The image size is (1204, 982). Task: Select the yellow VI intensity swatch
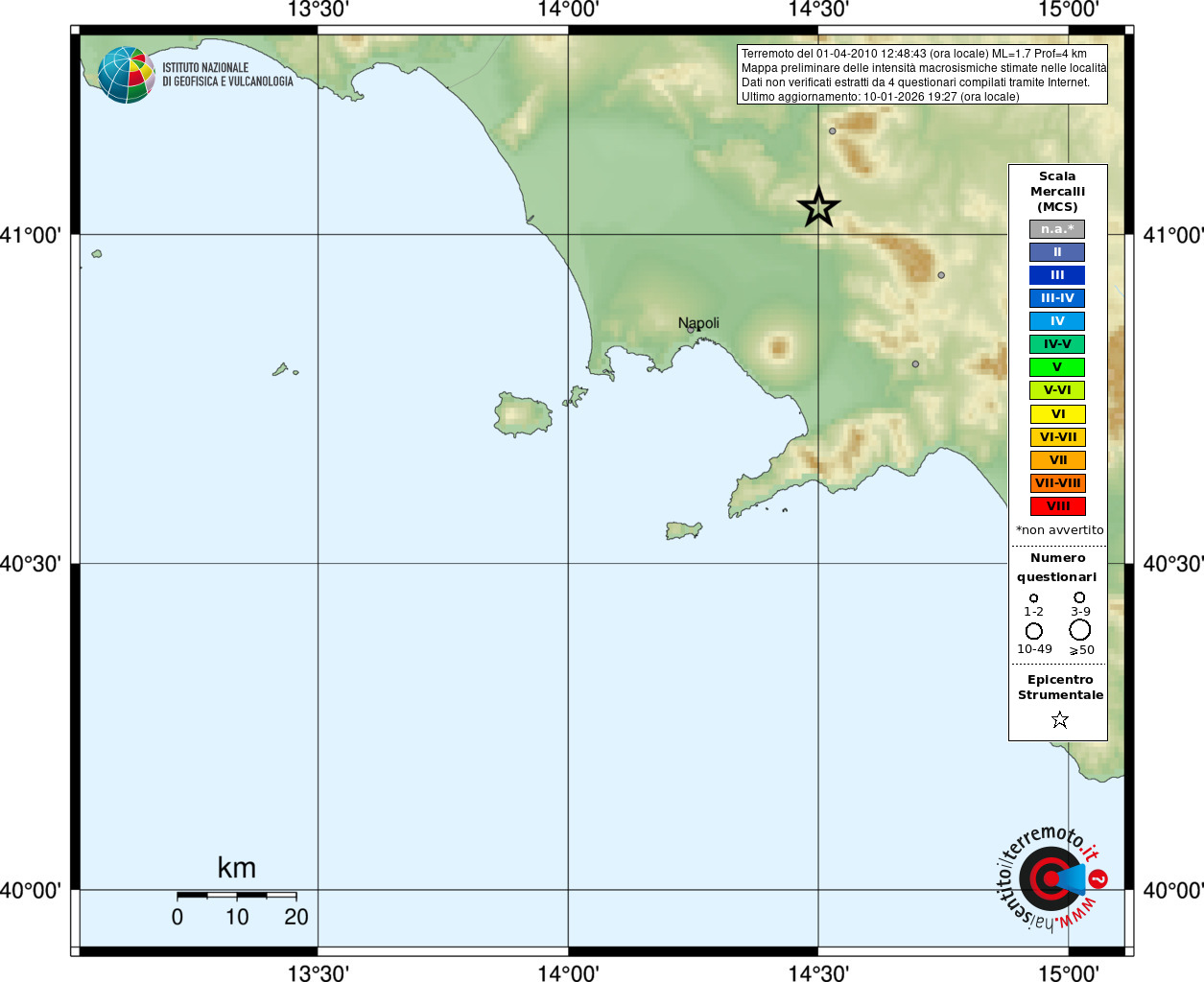click(x=1057, y=414)
